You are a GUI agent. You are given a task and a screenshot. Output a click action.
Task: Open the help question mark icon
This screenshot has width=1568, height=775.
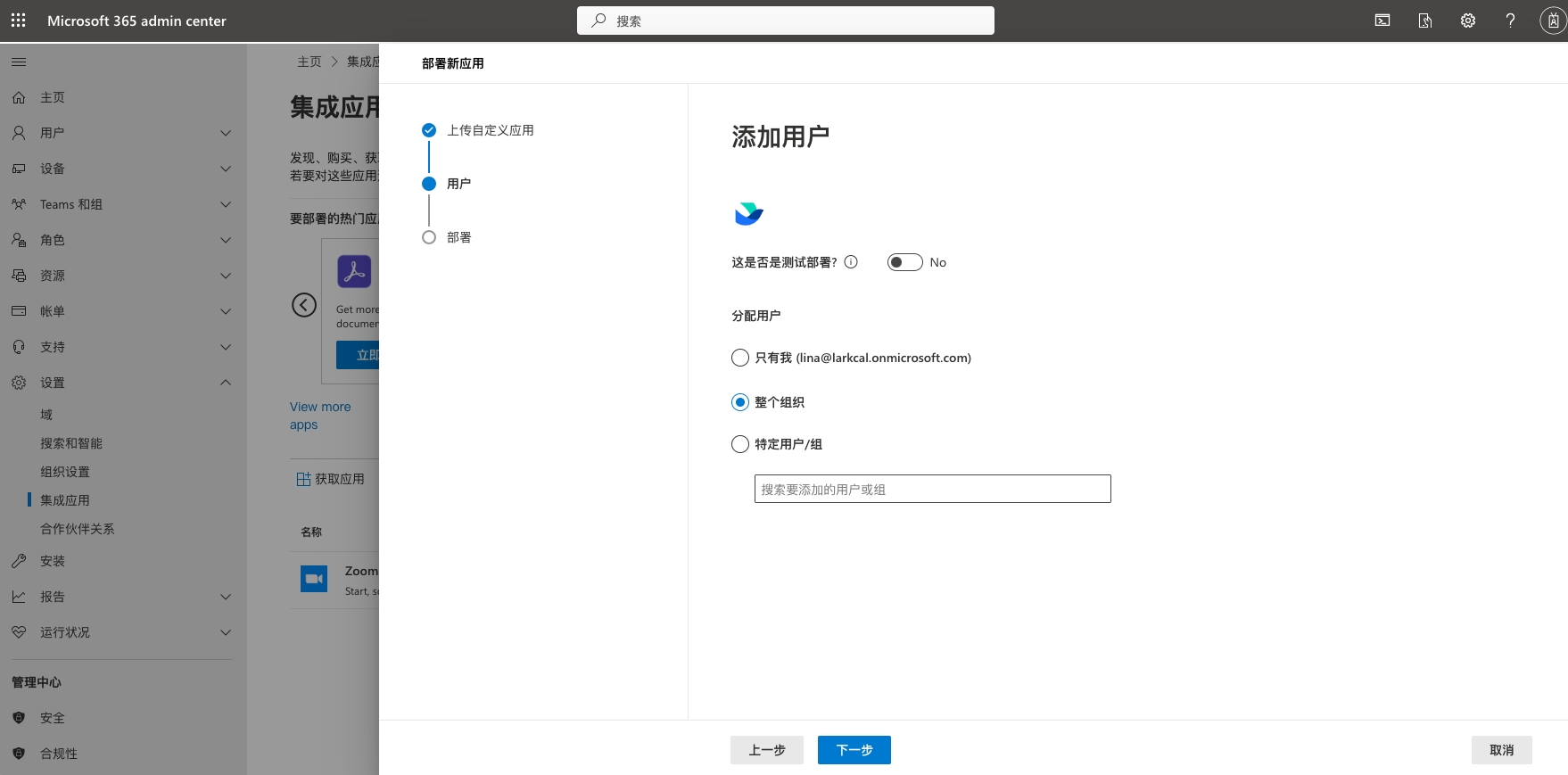tap(1510, 21)
